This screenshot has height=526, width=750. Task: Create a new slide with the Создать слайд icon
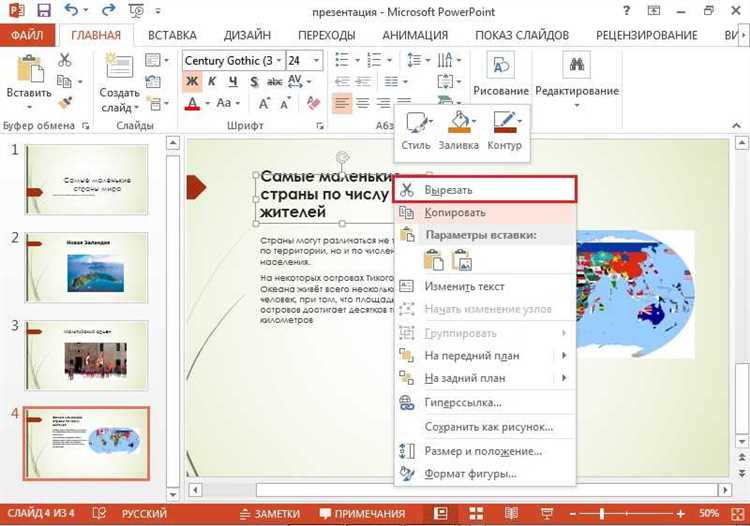pyautogui.click(x=119, y=67)
